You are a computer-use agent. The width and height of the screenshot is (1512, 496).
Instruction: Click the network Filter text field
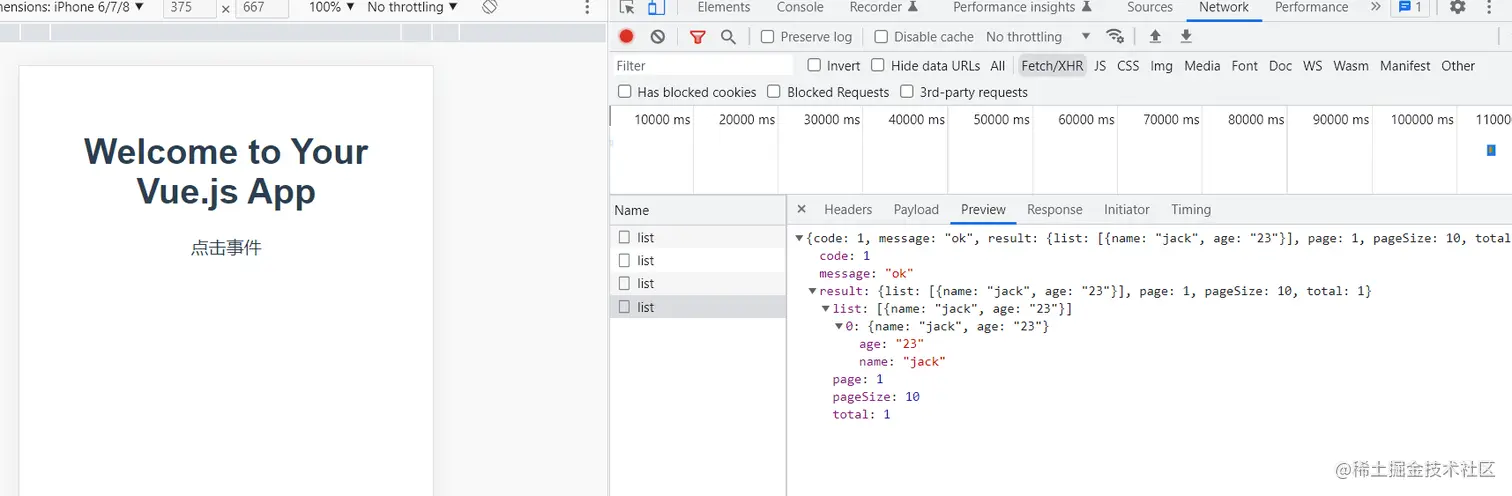702,65
